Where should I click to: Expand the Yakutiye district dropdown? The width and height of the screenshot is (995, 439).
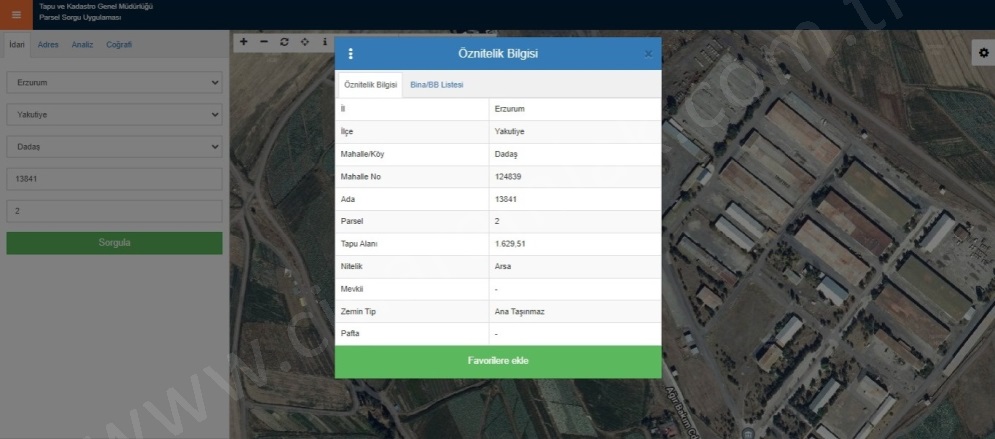[x=114, y=114]
